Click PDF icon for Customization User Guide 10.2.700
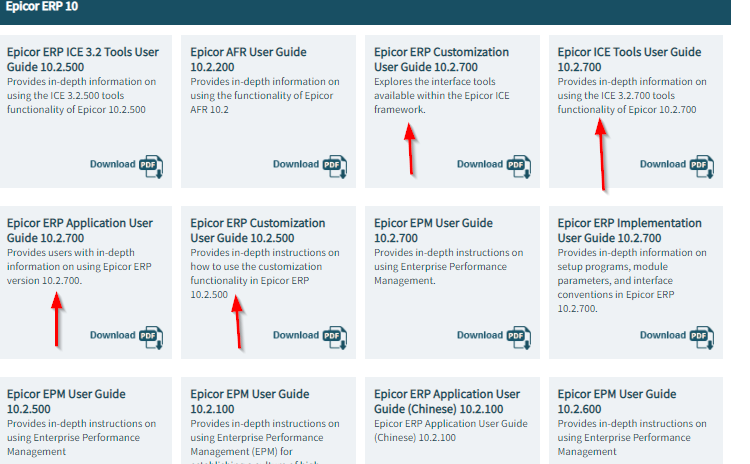The image size is (750, 464). 519,166
